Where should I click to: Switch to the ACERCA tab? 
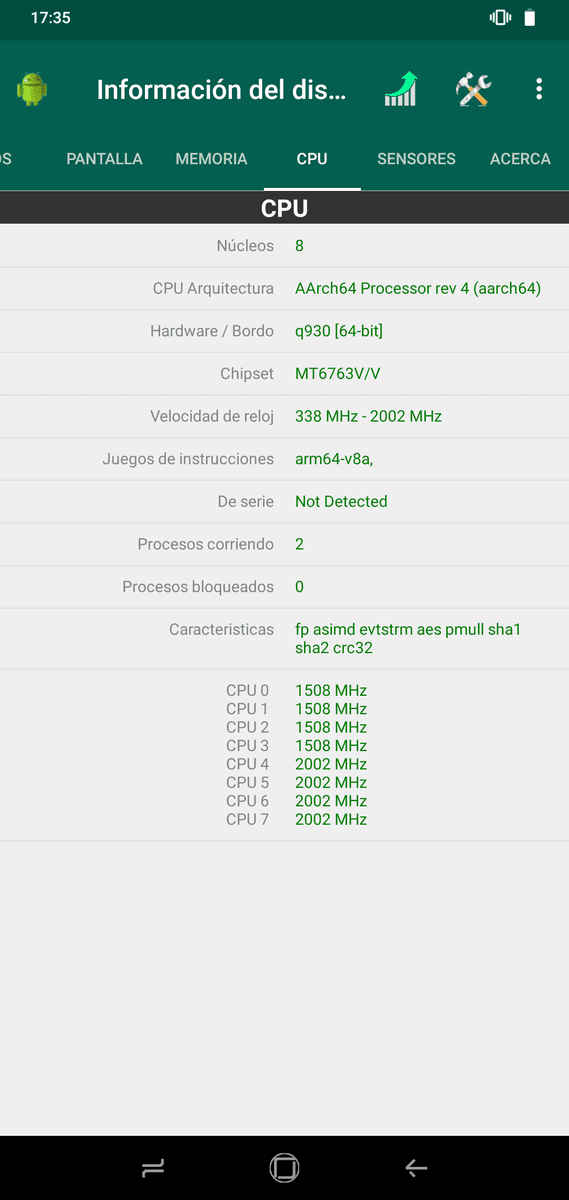520,159
